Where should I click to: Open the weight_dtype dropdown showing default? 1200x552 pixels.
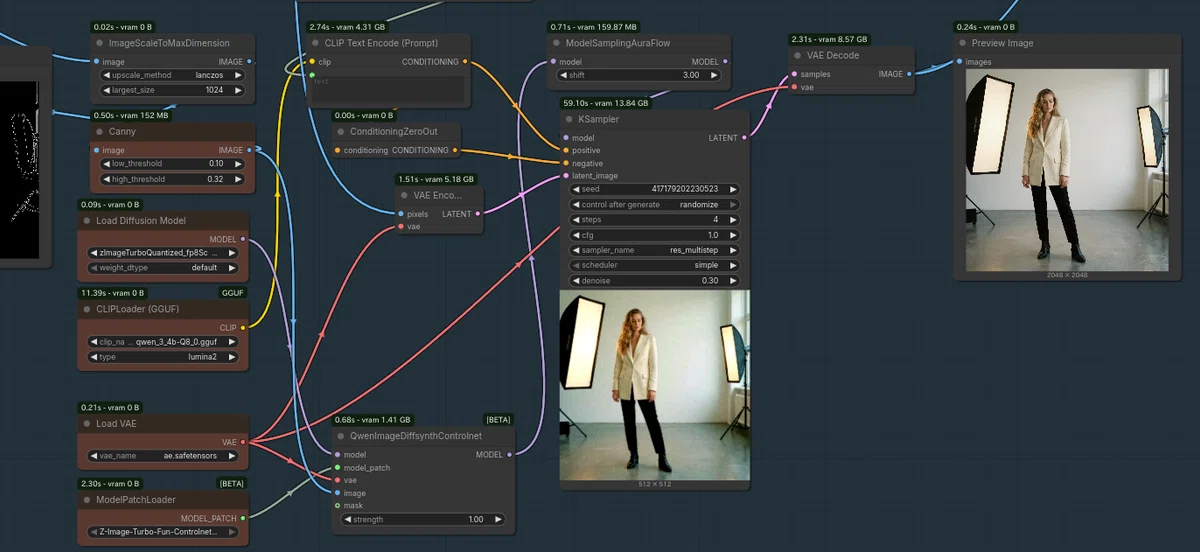pyautogui.click(x=164, y=268)
